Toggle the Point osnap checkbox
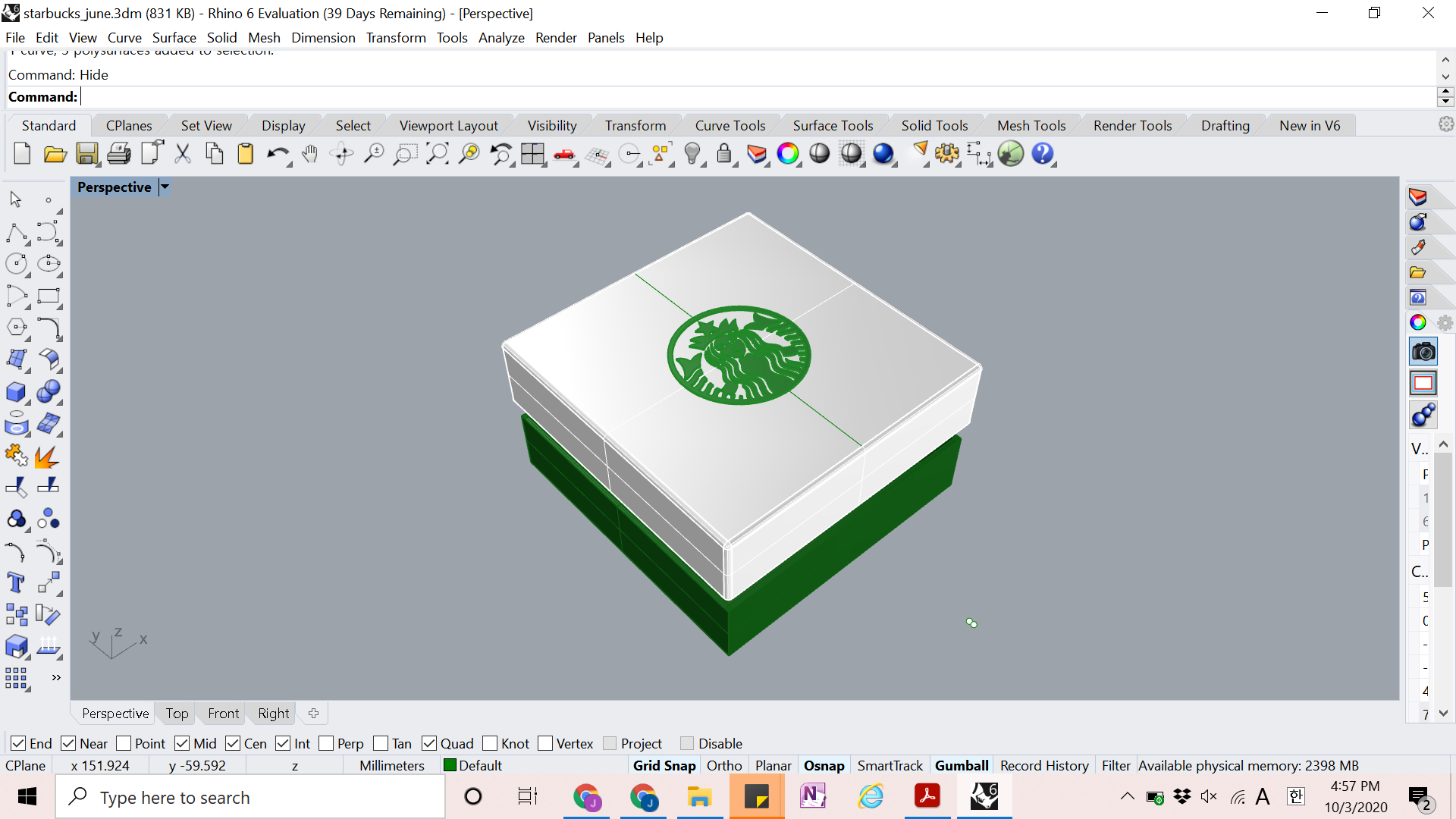 click(x=124, y=743)
